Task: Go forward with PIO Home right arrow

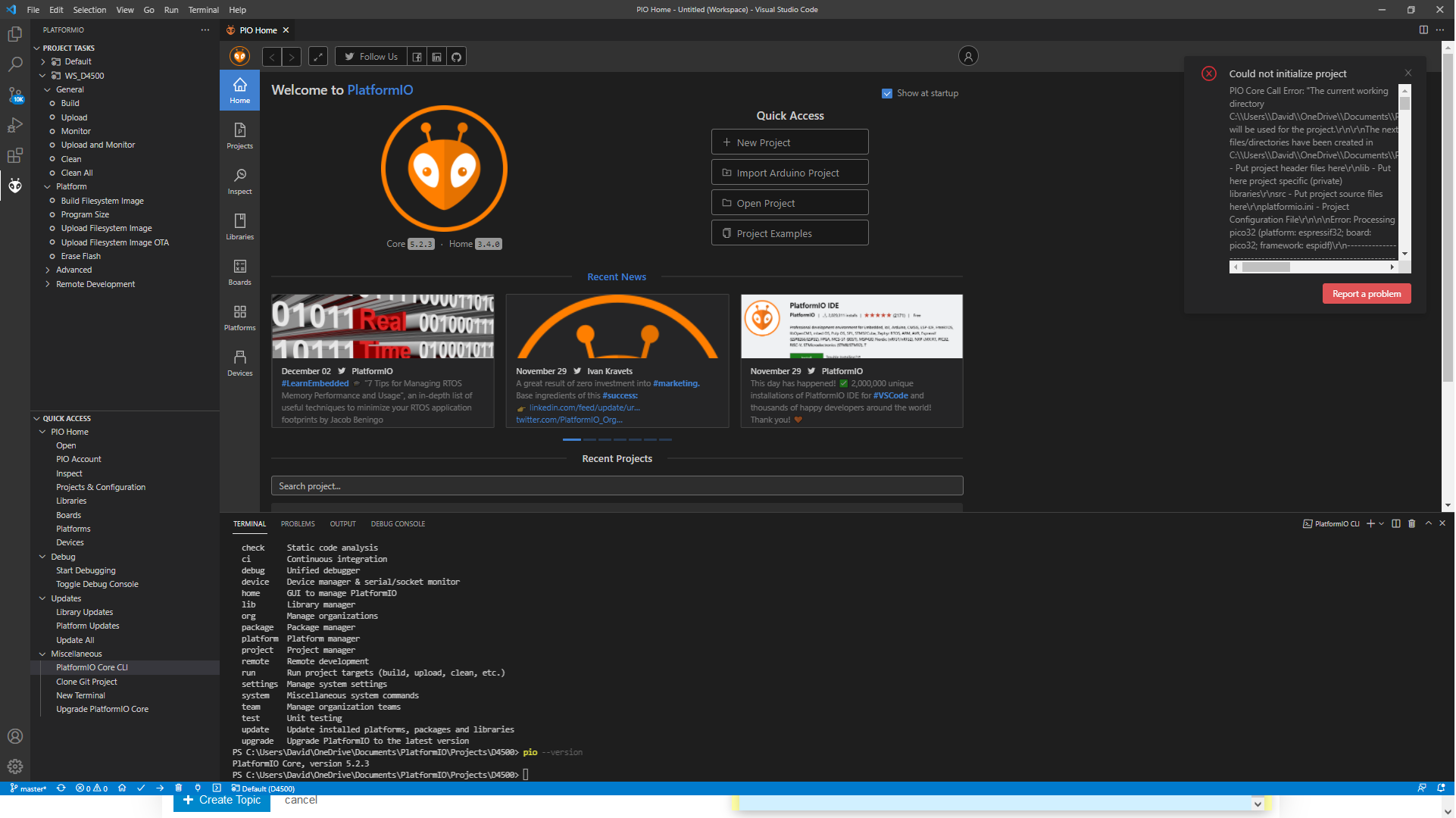Action: click(x=292, y=57)
